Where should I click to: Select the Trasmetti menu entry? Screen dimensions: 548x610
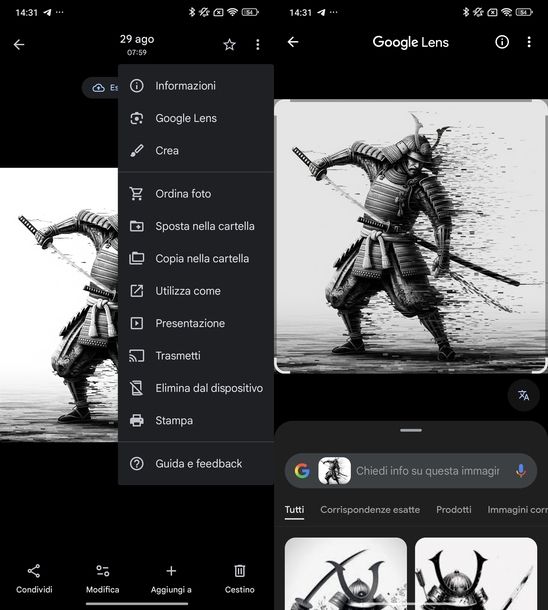click(196, 356)
